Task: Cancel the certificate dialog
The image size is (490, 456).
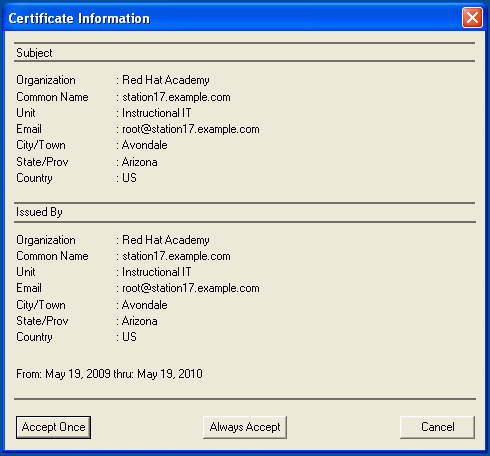Action: pos(437,427)
